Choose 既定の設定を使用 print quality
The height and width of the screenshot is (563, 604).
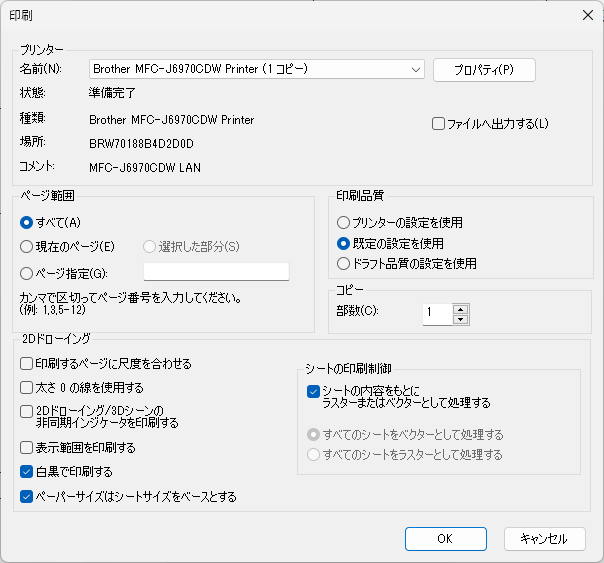344,243
